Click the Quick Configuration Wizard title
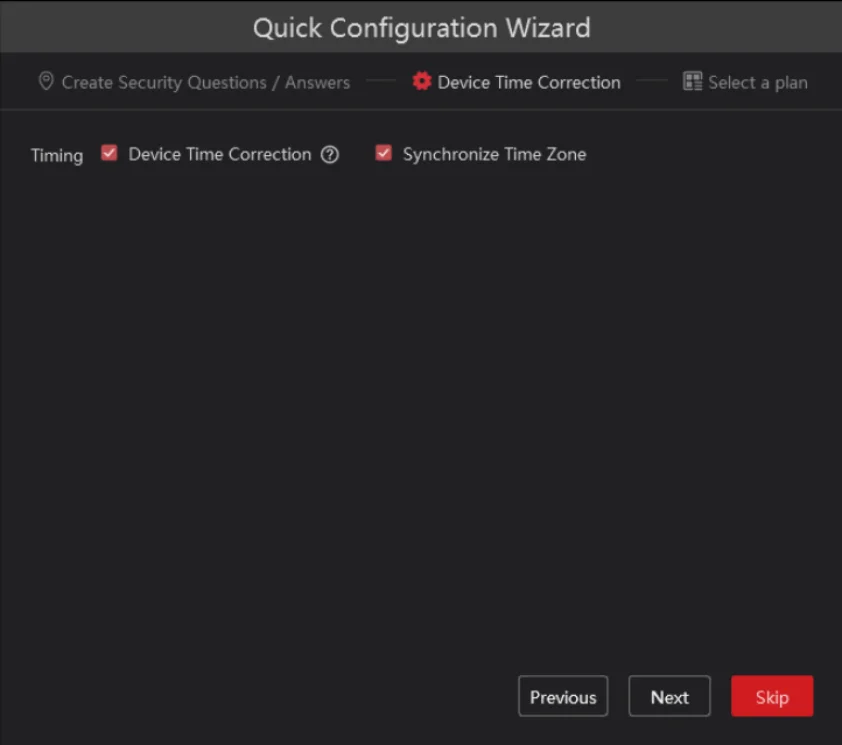Viewport: 842px width, 745px height. tap(422, 28)
